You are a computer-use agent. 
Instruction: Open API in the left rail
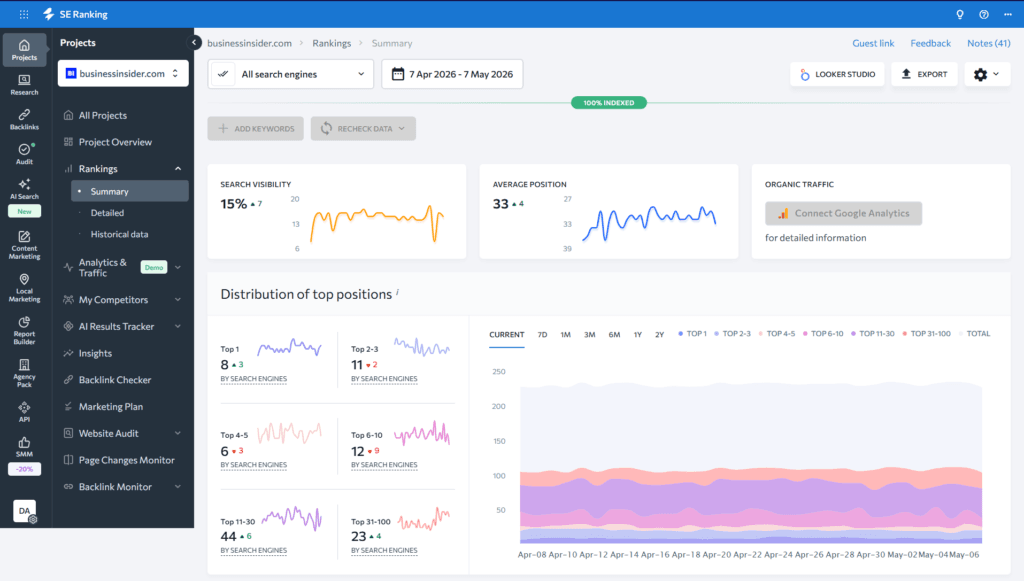[x=24, y=412]
